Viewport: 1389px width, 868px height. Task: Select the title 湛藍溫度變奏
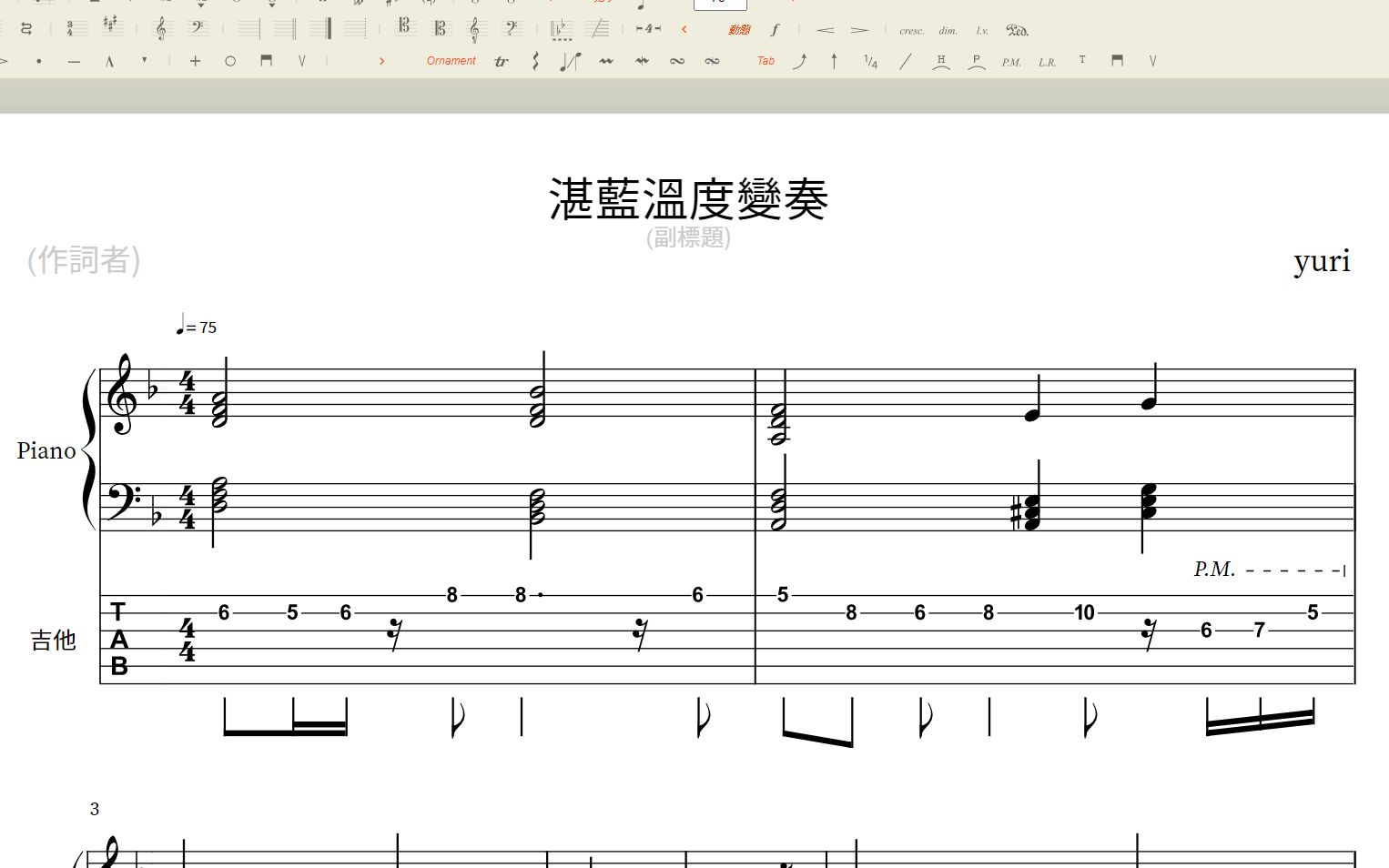pyautogui.click(x=689, y=199)
